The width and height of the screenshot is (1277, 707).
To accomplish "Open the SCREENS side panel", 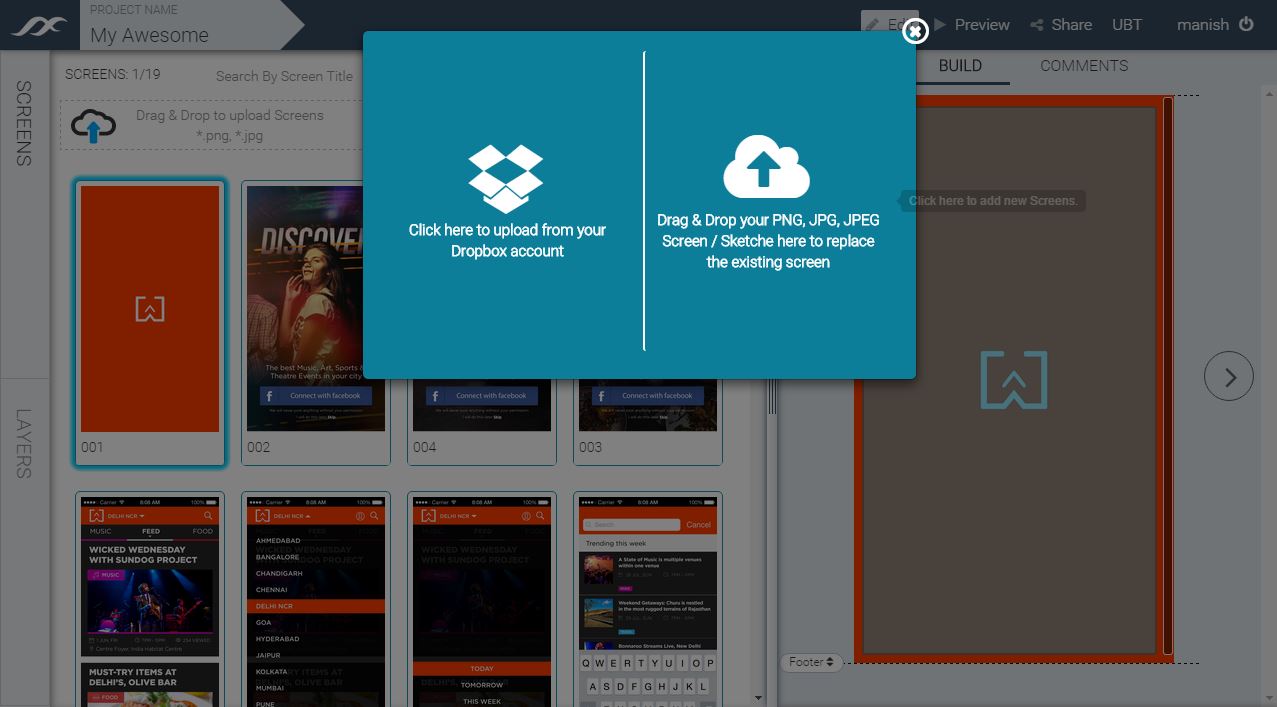I will [24, 123].
